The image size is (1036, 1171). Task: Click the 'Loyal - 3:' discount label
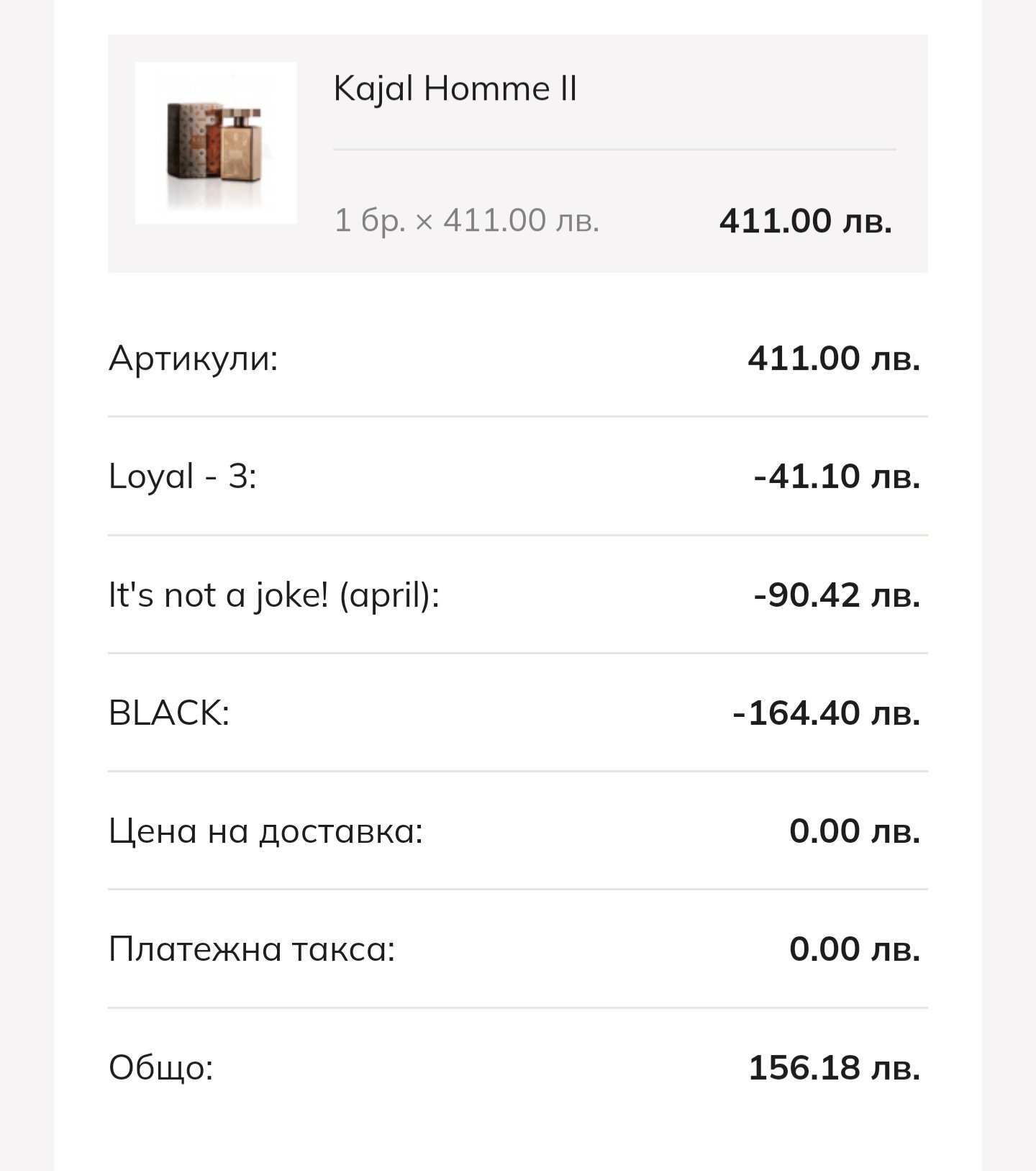183,476
